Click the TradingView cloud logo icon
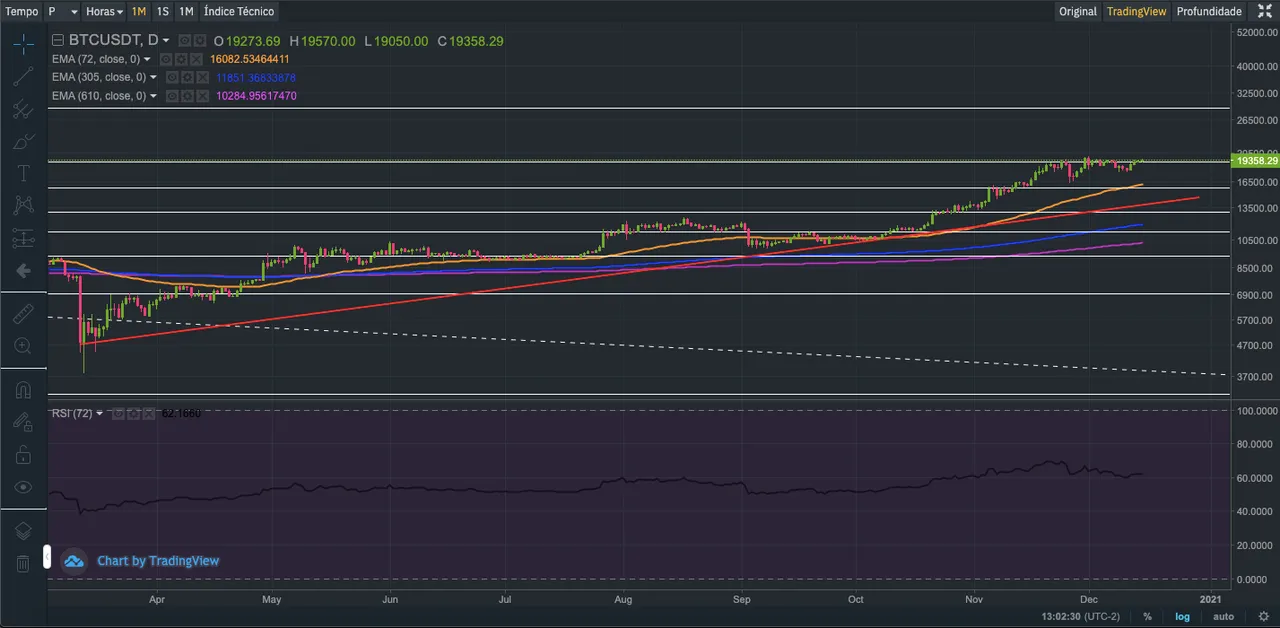Image resolution: width=1280 pixels, height=628 pixels. (x=73, y=561)
